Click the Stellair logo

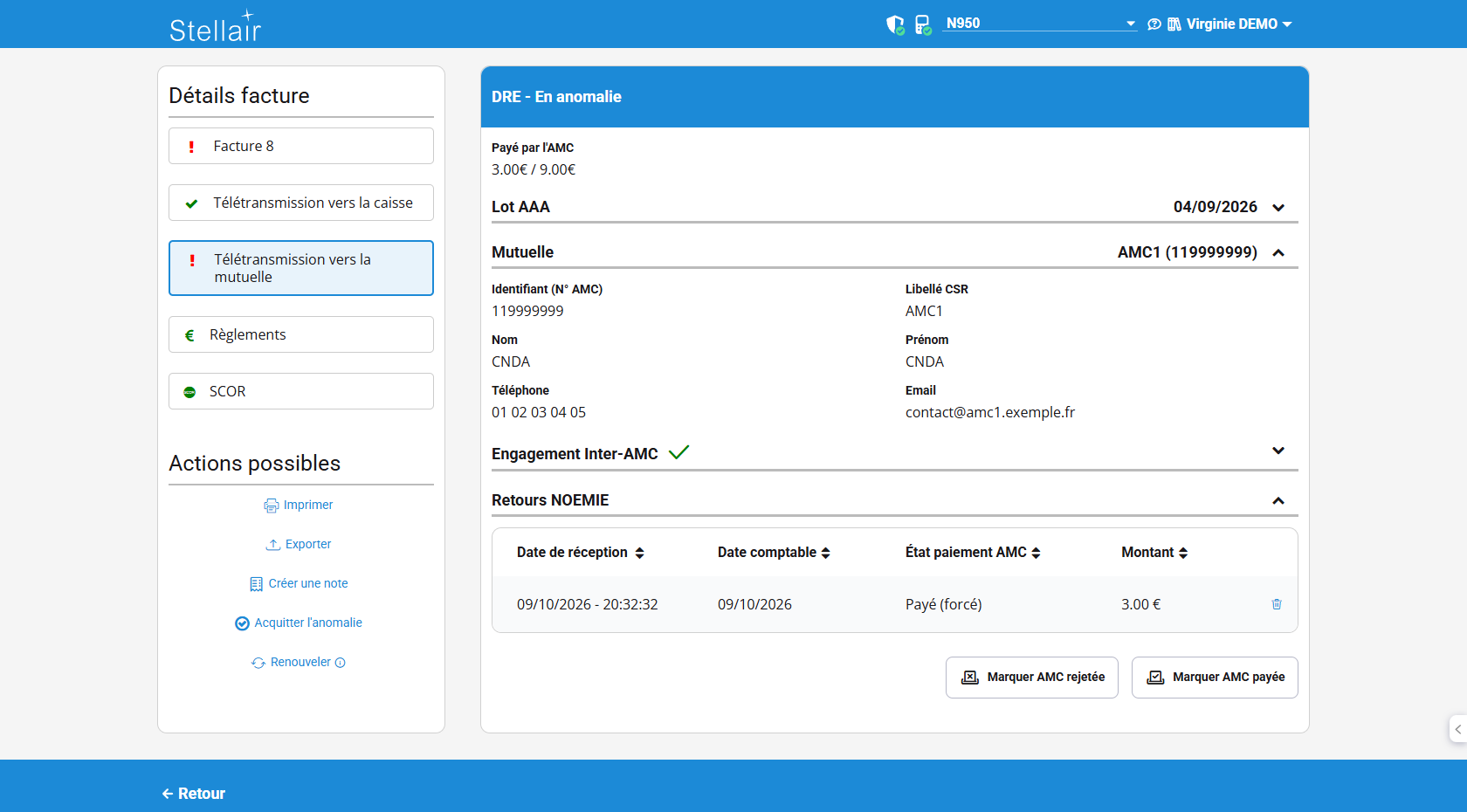pyautogui.click(x=215, y=26)
